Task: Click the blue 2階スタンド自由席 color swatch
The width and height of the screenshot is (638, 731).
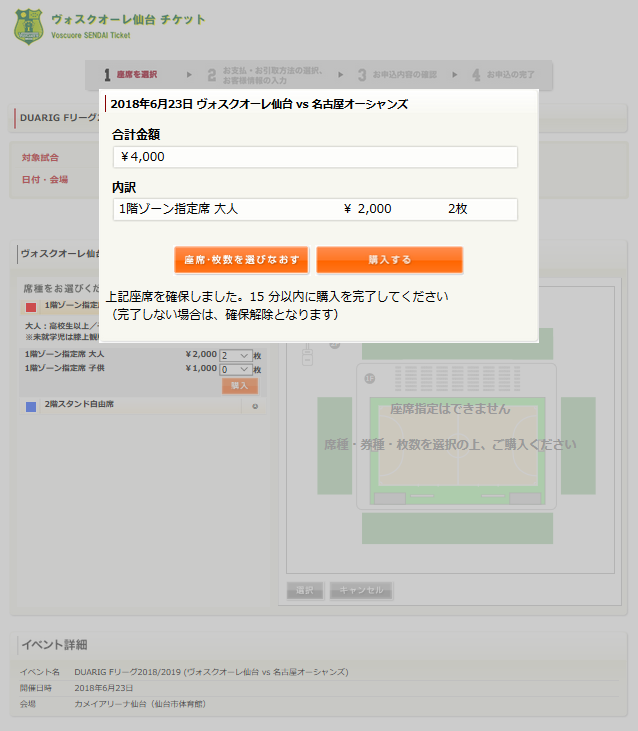Action: click(x=31, y=407)
